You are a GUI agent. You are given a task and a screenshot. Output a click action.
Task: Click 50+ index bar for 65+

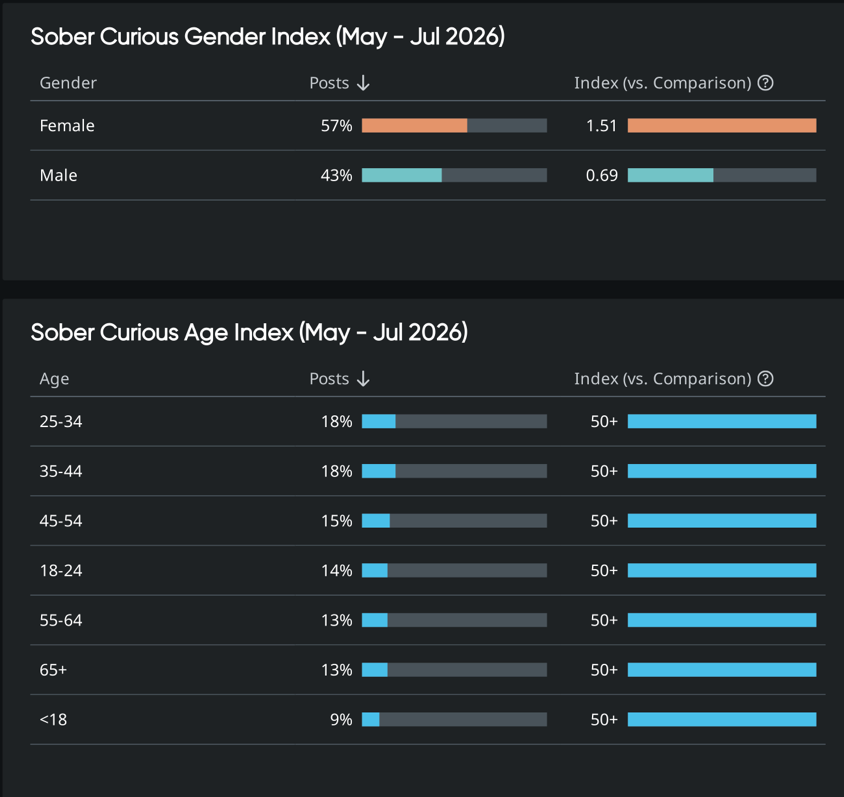[x=722, y=670]
